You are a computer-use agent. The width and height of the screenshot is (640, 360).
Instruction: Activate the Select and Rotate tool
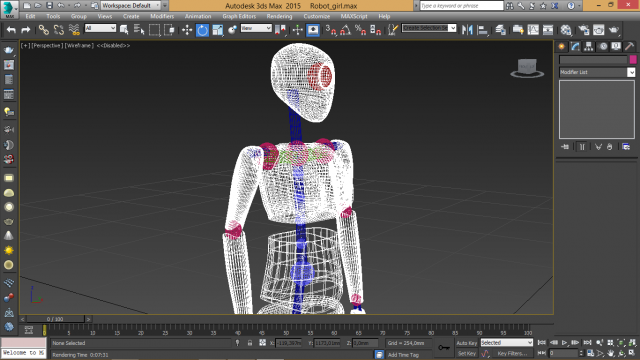tap(202, 30)
